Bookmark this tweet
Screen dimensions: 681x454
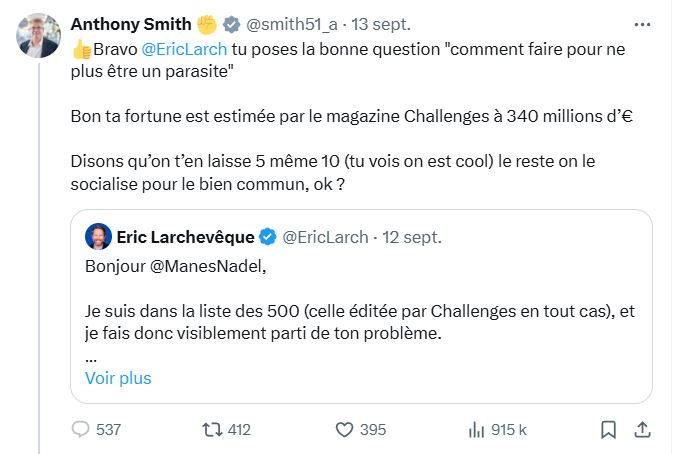pos(608,429)
